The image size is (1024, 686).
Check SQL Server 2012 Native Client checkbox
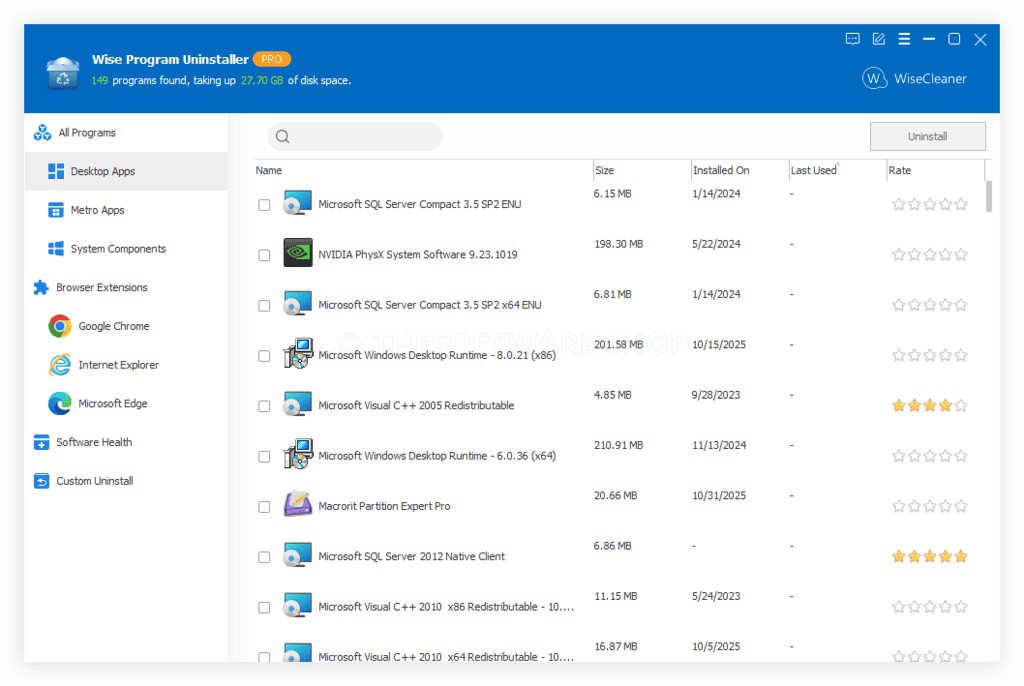(x=264, y=557)
